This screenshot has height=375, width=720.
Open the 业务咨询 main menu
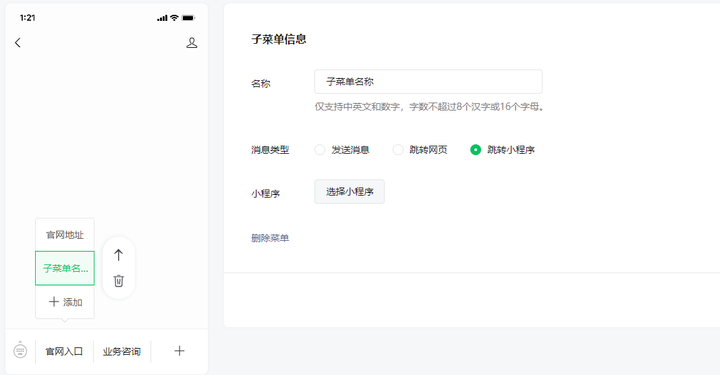coord(122,352)
